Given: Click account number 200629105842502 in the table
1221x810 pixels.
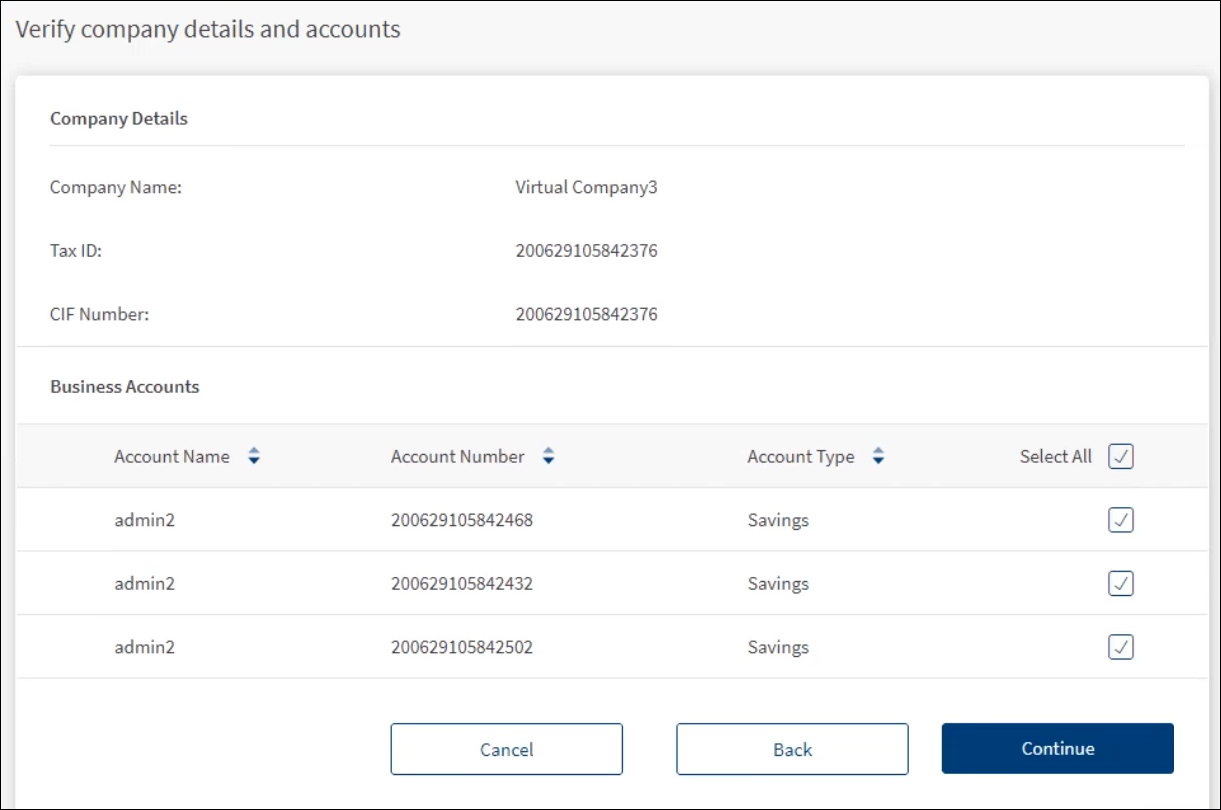Looking at the screenshot, I should 461,648.
